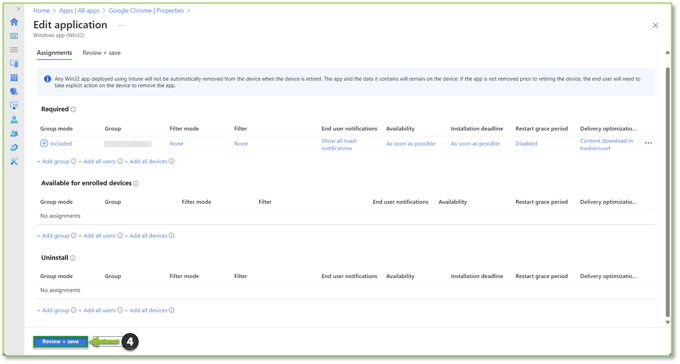
Task: Open the Home icon in sidebar
Action: click(14, 22)
